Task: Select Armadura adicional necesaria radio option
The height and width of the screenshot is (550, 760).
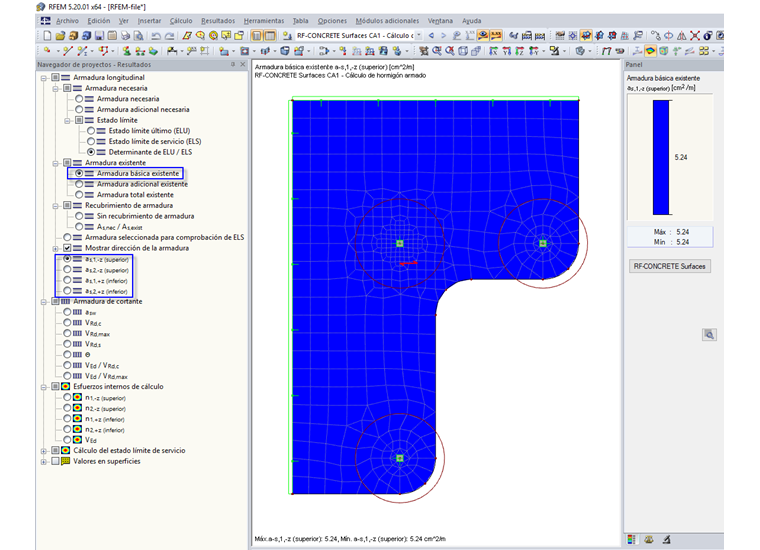Action: 79,109
